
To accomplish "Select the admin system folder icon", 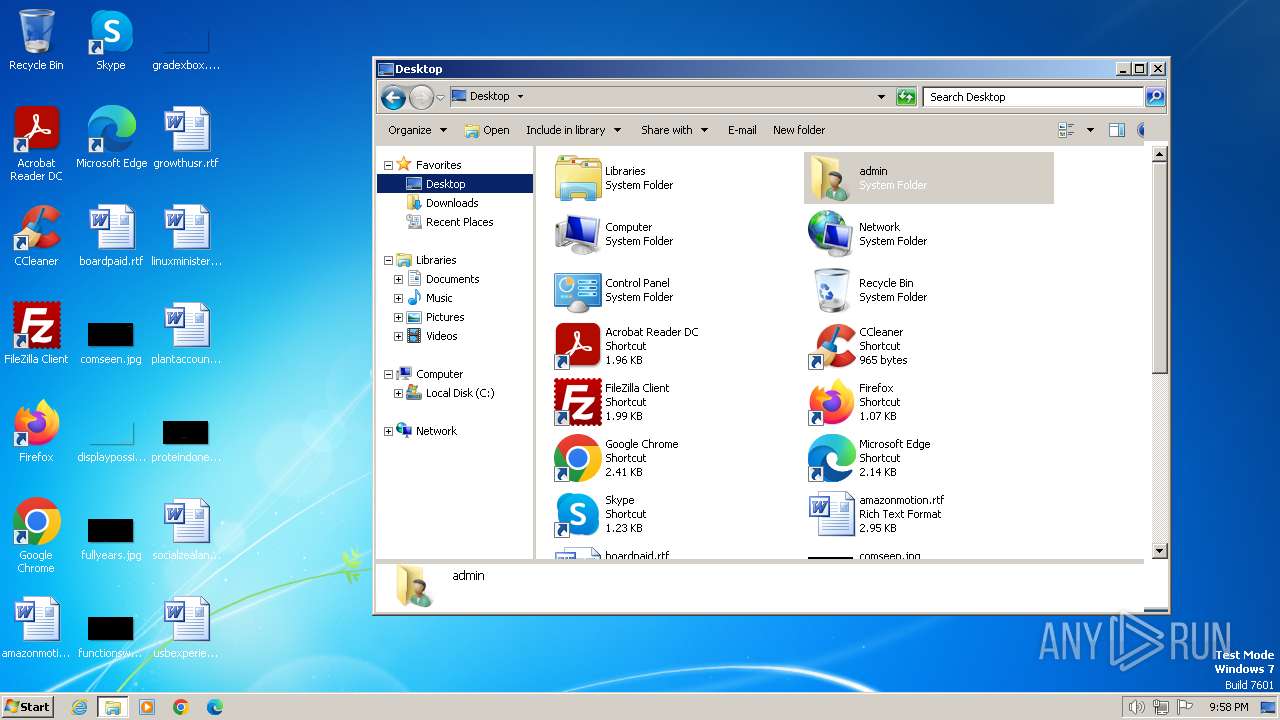I will (x=831, y=178).
